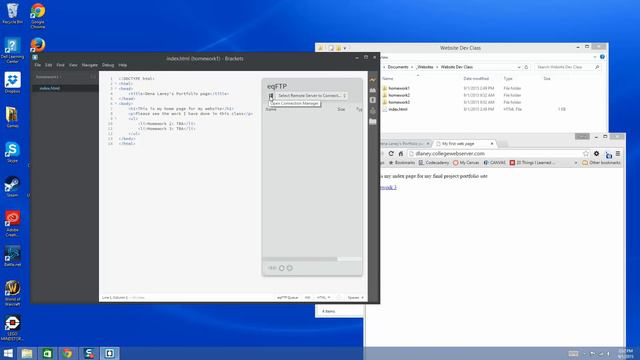Viewport: 640px width, 360px height.
Task: Click Line 1, Column 1 status text
Action: point(114,298)
